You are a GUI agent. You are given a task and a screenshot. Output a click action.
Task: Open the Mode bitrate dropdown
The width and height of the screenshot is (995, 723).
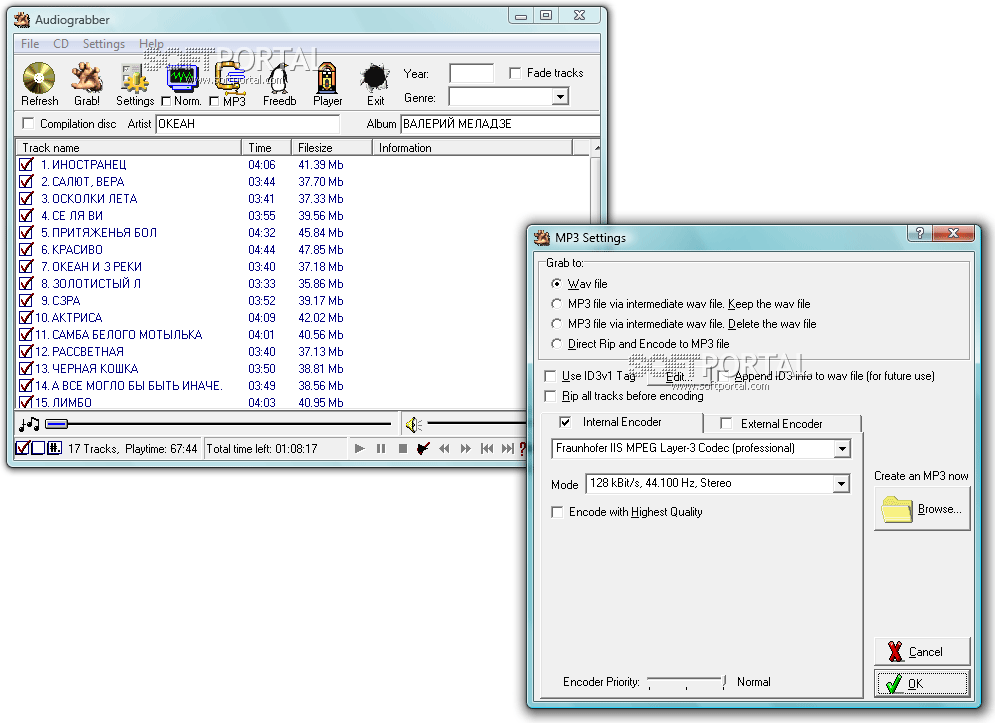point(841,484)
